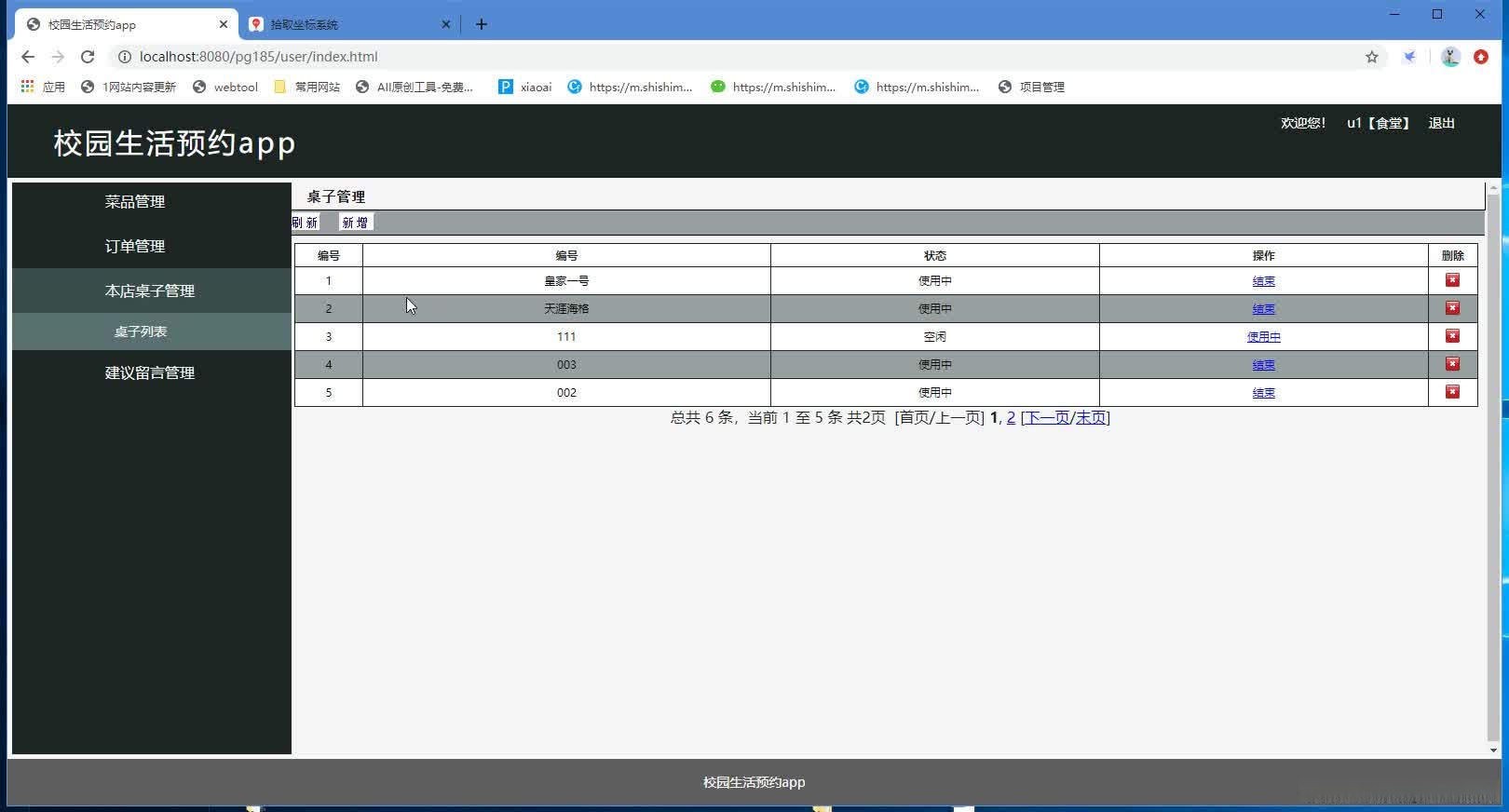This screenshot has width=1509, height=812.
Task: Delete table row 皇家一号
Action: [1452, 280]
